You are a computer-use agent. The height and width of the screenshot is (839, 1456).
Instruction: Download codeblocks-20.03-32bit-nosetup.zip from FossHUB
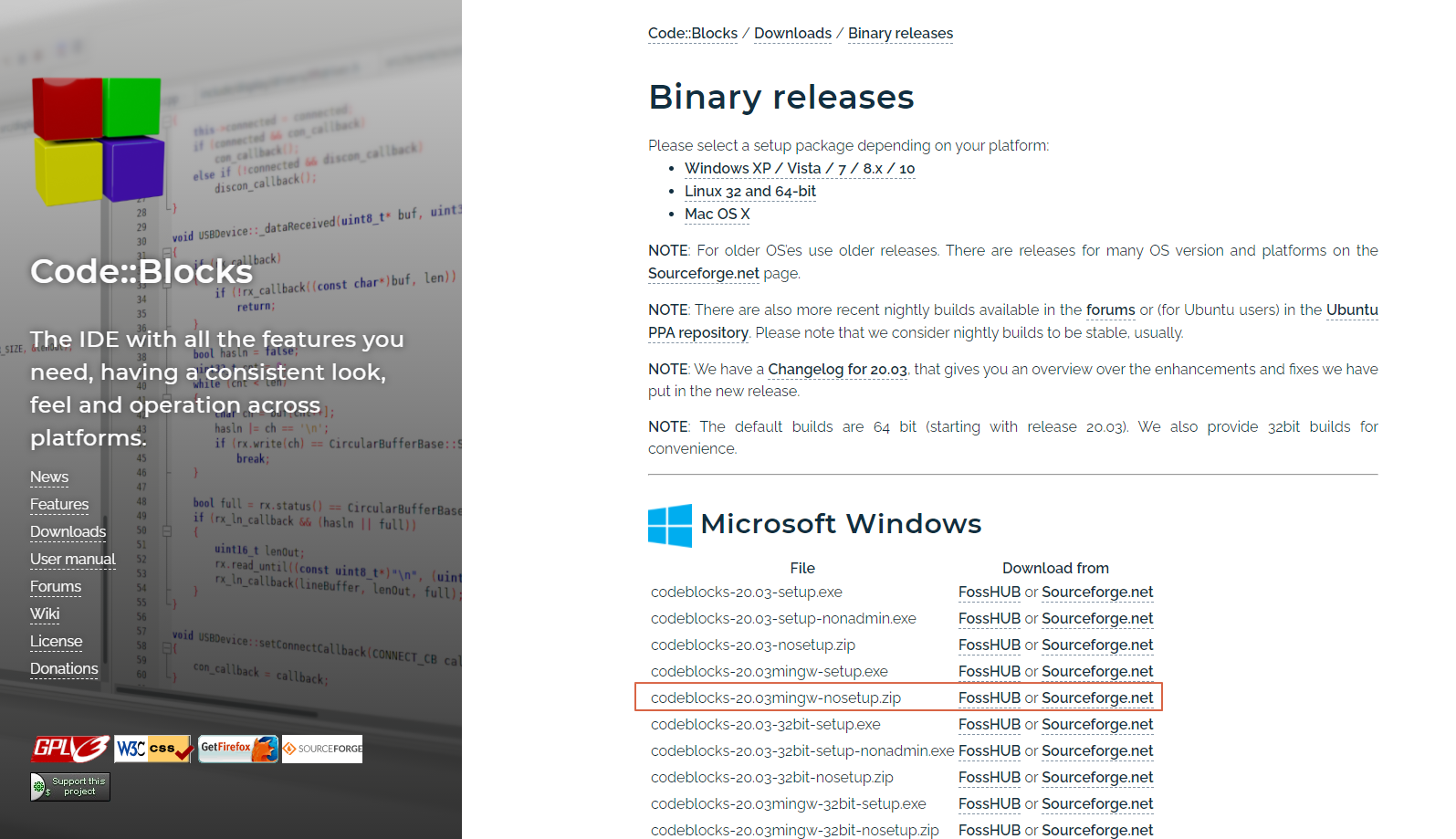coord(990,778)
